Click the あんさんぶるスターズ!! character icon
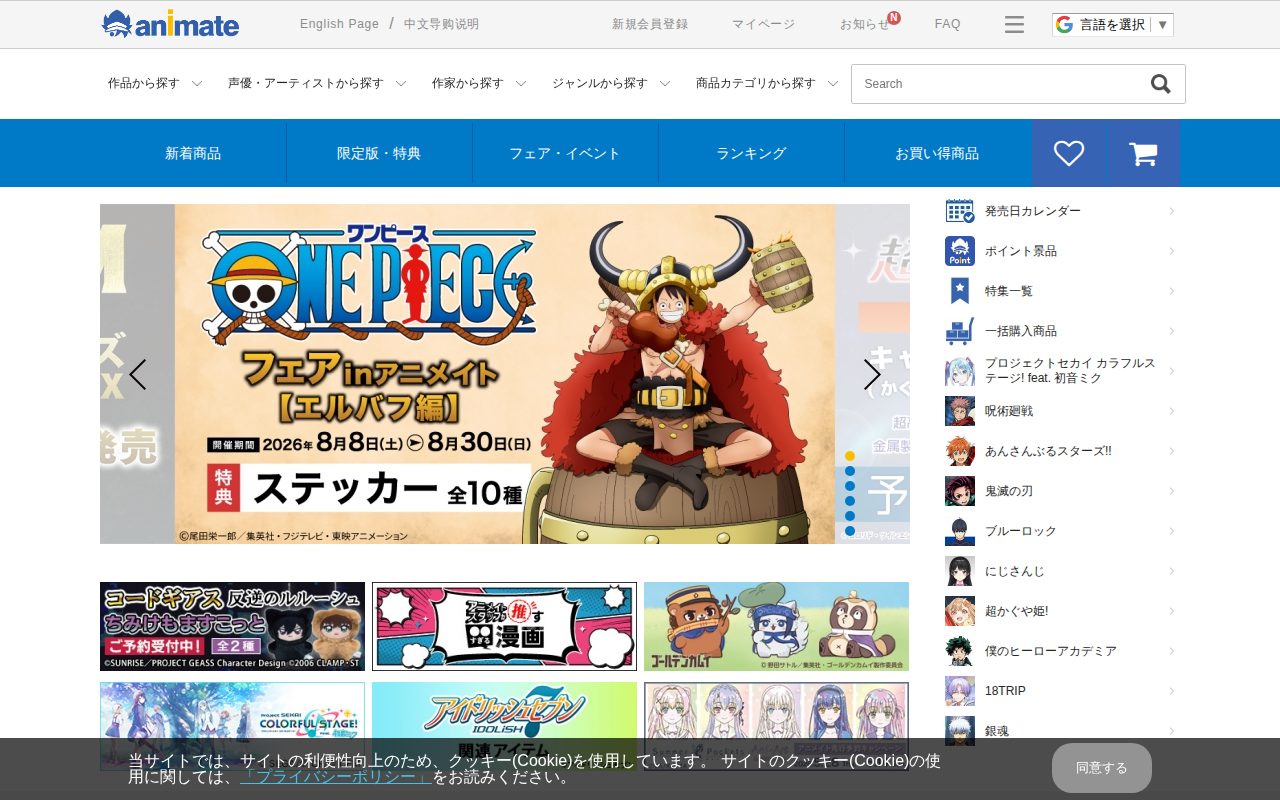1280x800 pixels. pos(960,451)
